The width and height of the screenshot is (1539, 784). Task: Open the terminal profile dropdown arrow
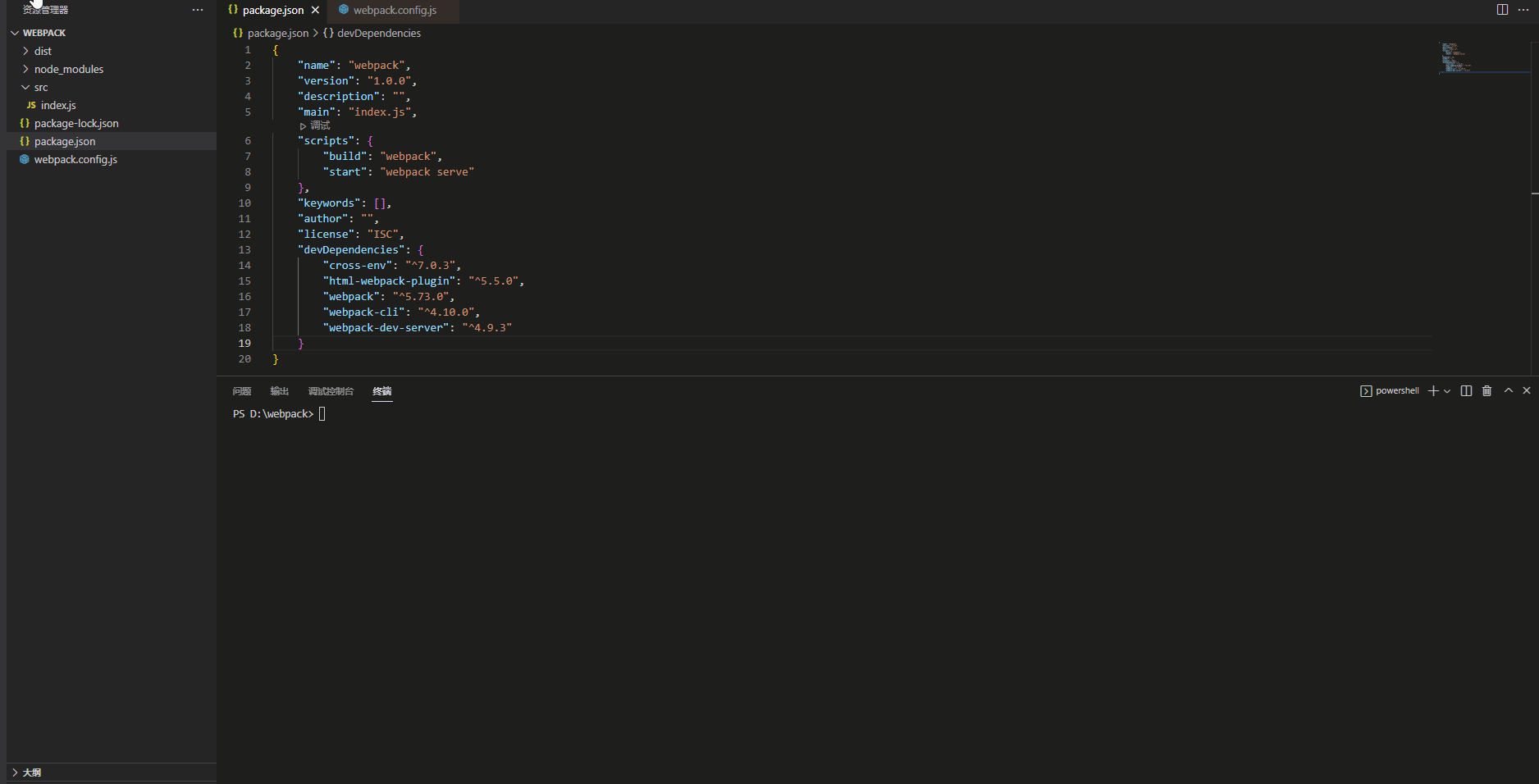coord(1447,391)
